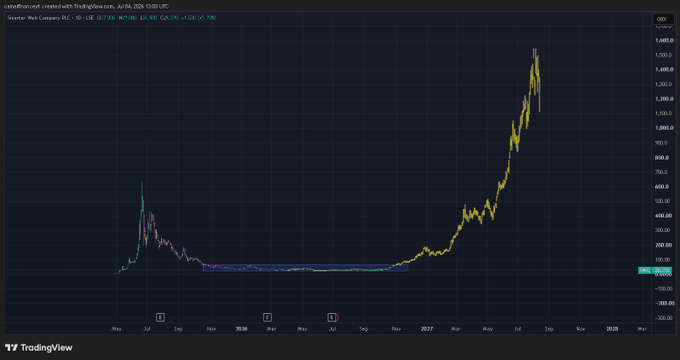Click the -300.00 price scale label
The width and height of the screenshot is (680, 360).
(x=665, y=318)
